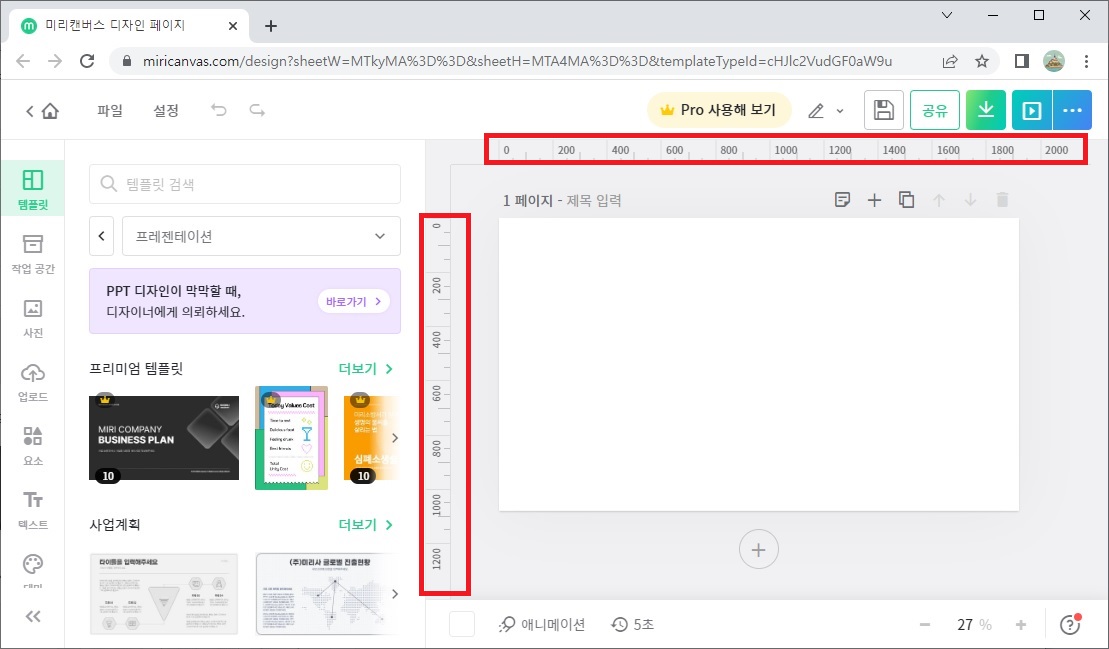The image size is (1109, 649).
Task: Select the 글로벌 진출현황 map template
Action: pos(323,594)
